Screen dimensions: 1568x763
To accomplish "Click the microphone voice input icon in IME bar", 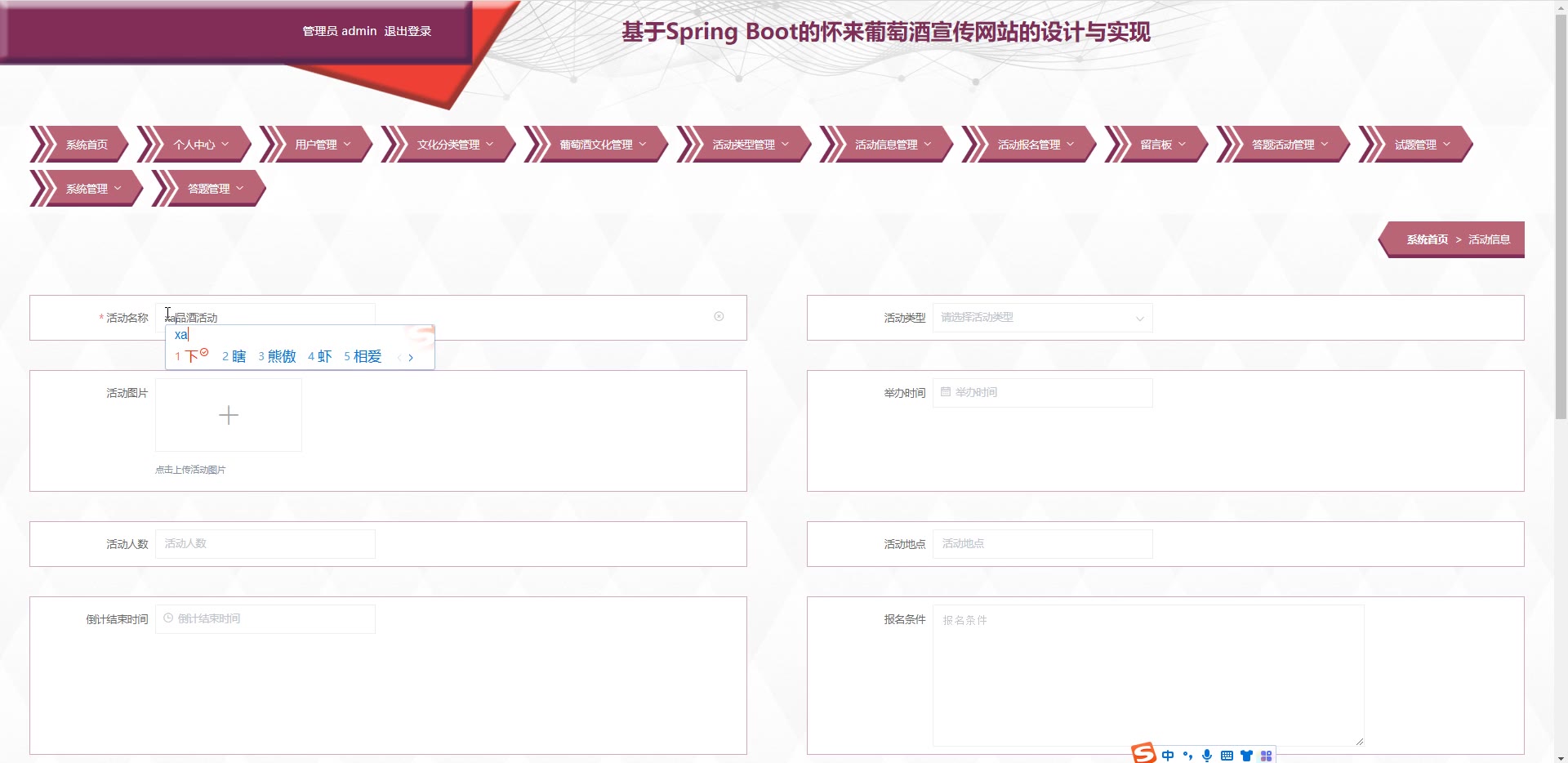I will pos(1207,756).
